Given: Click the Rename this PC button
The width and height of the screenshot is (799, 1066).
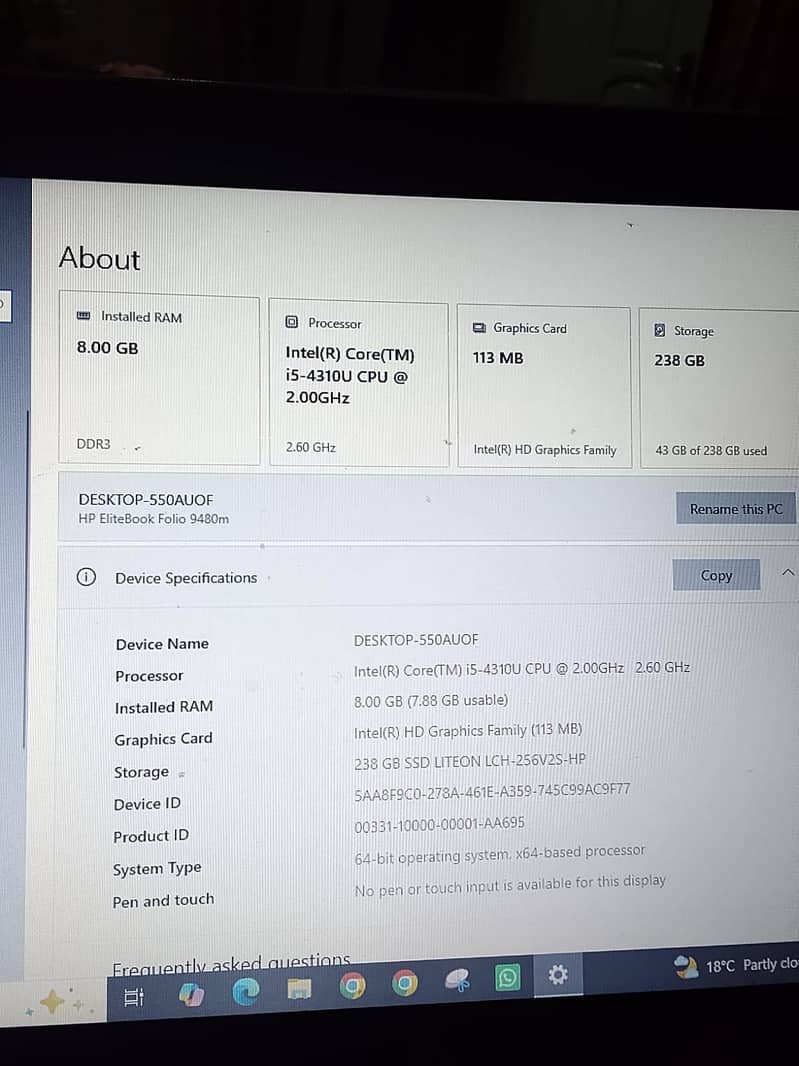Looking at the screenshot, I should [735, 508].
